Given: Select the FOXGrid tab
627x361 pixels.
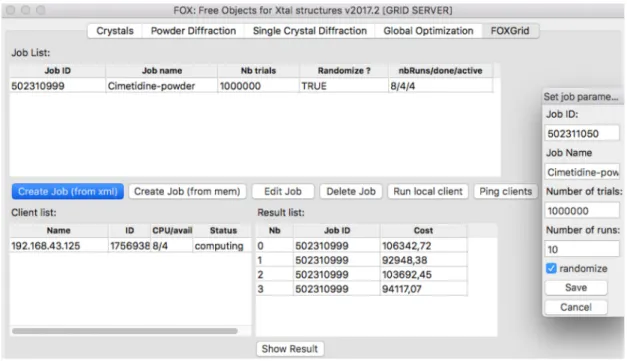Looking at the screenshot, I should point(510,31).
